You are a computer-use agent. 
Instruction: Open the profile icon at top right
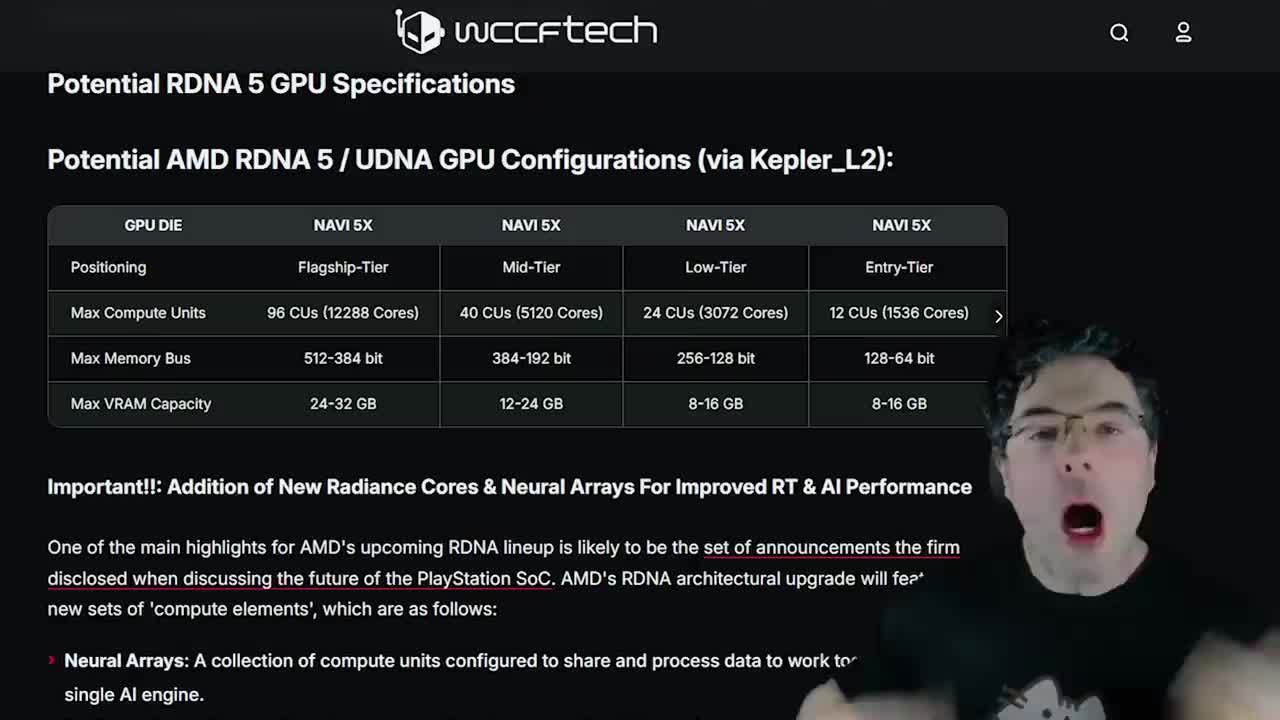click(x=1183, y=32)
